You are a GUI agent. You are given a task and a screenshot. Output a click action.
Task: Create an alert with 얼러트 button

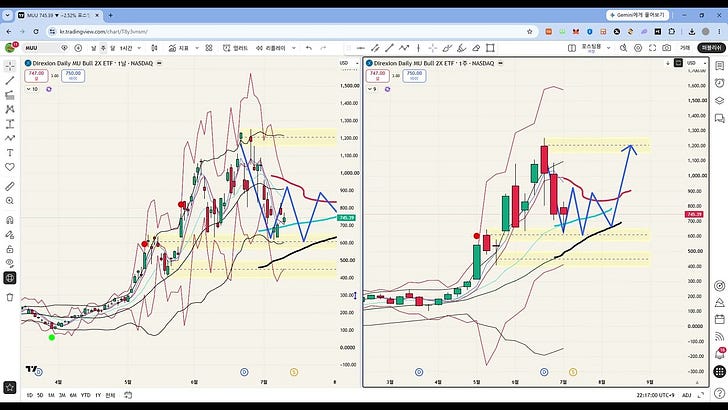point(236,48)
